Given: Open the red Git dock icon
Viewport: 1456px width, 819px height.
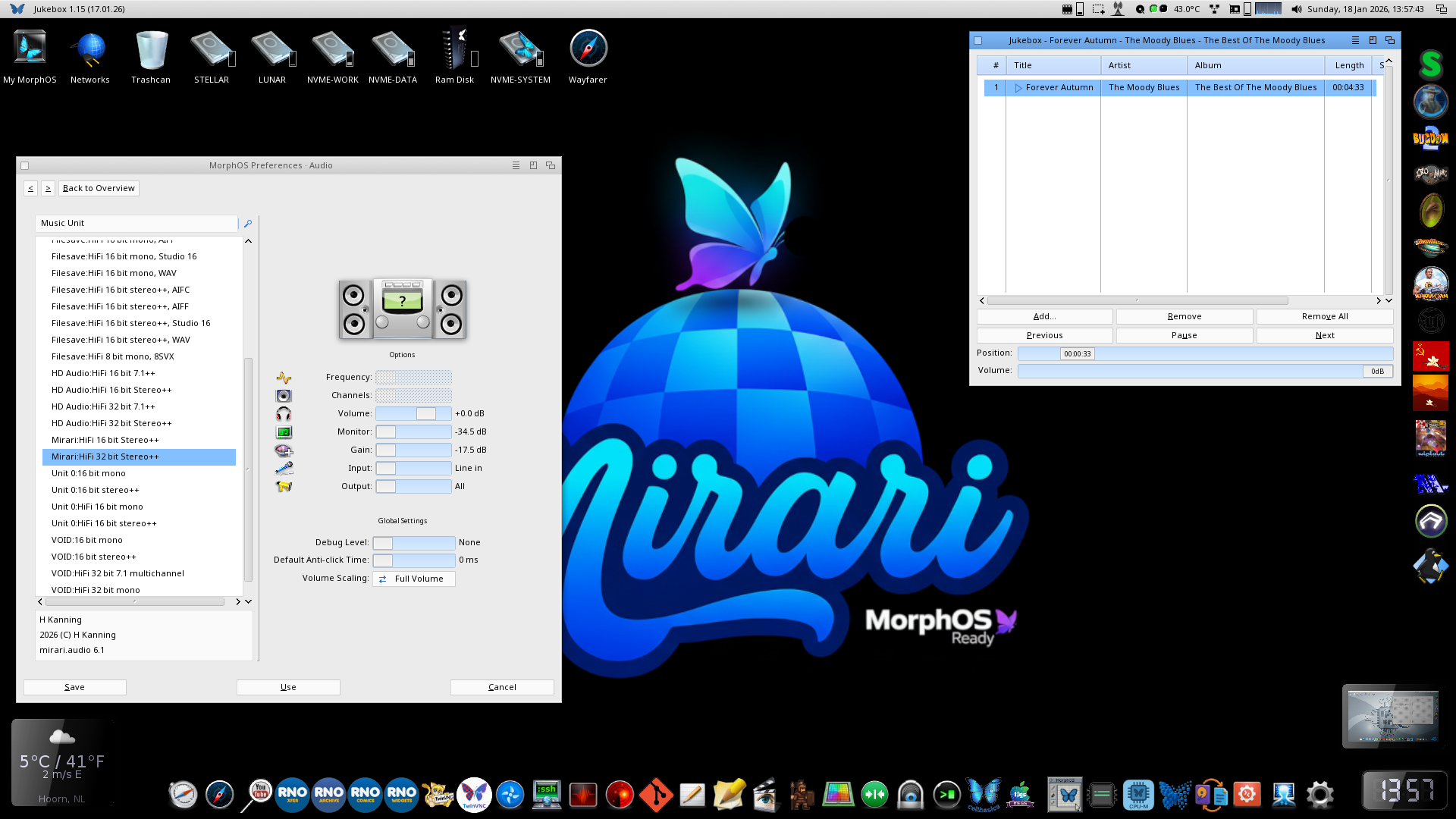Looking at the screenshot, I should point(655,795).
